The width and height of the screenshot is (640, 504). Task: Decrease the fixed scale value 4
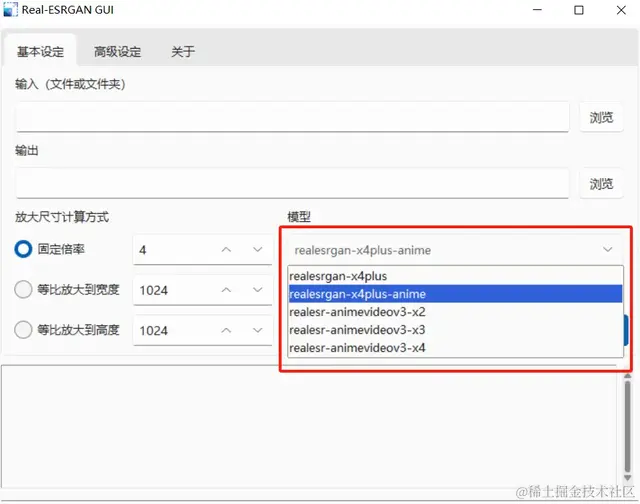(x=258, y=249)
